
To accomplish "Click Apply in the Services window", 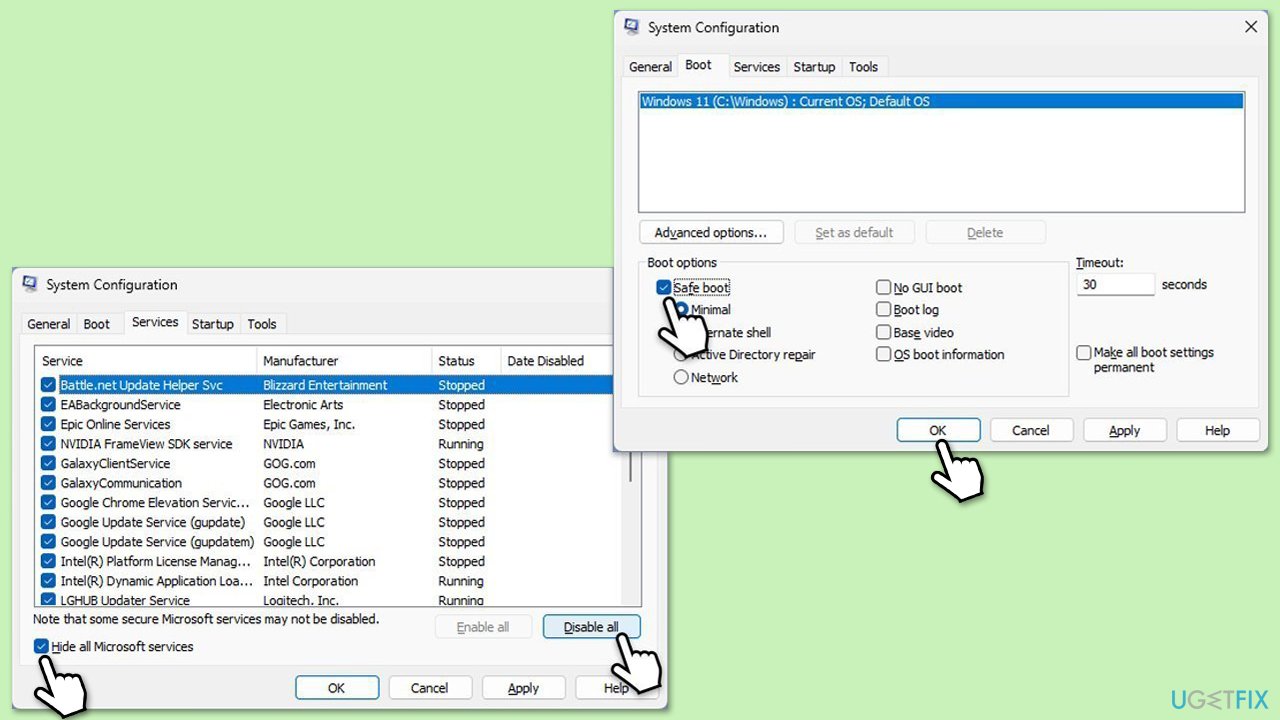I will [x=523, y=688].
